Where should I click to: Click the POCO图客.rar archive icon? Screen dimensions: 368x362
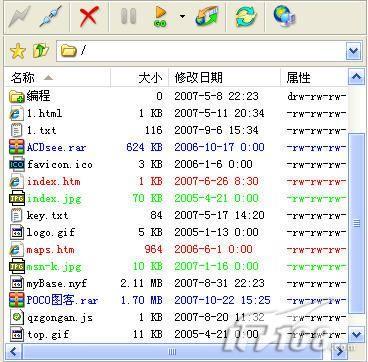[x=16, y=300]
